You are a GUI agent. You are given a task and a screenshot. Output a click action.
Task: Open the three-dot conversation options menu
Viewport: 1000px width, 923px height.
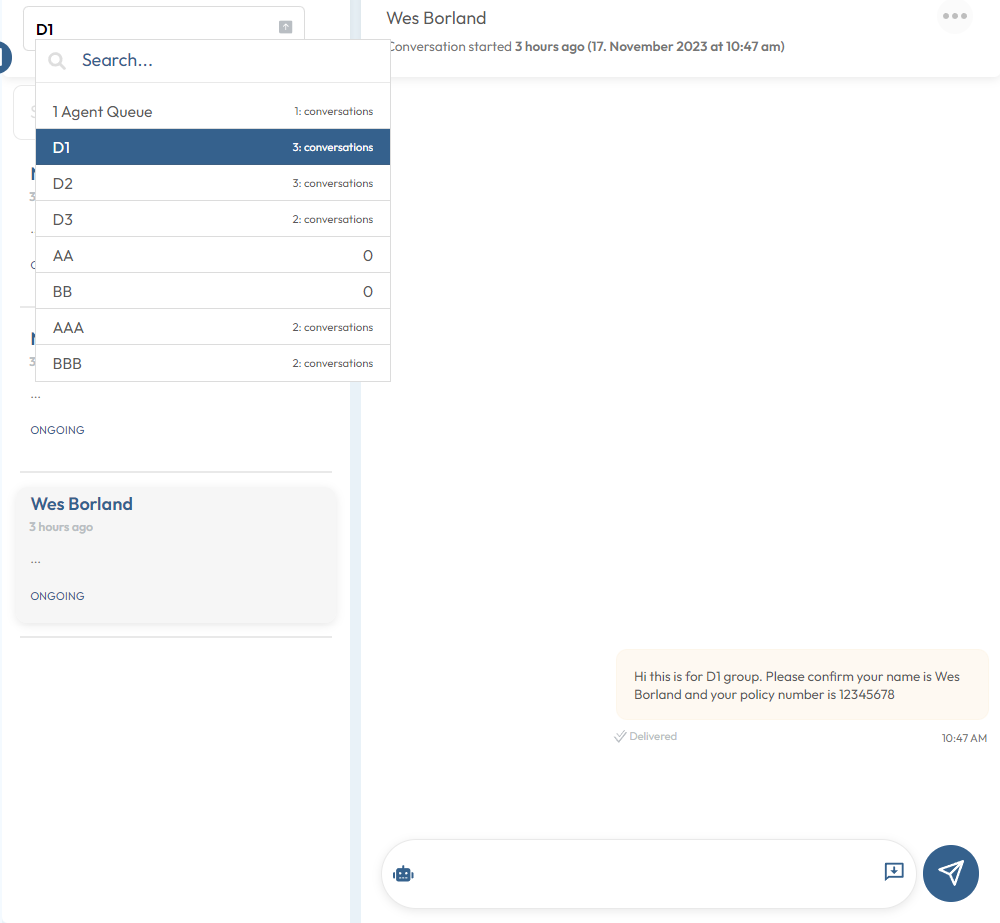click(955, 16)
